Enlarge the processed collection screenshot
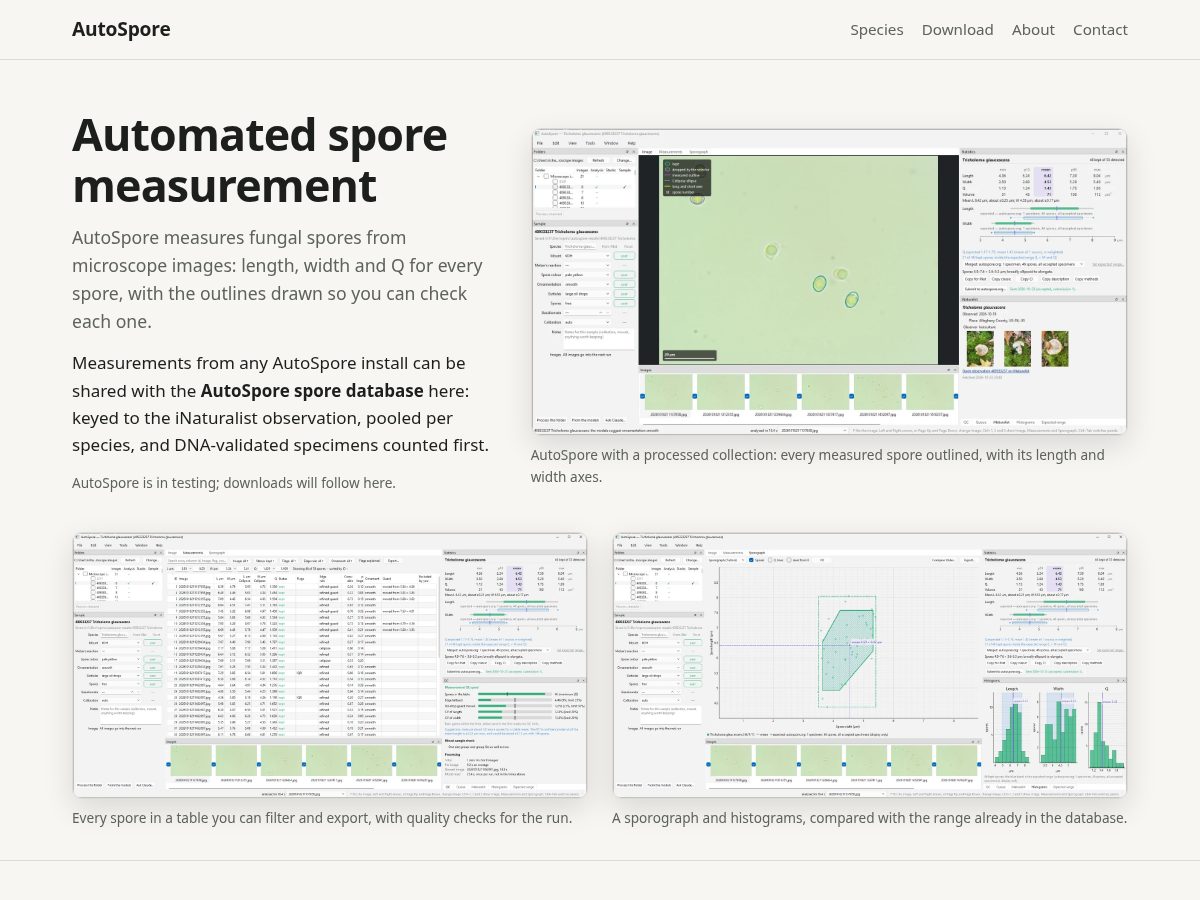 point(829,282)
